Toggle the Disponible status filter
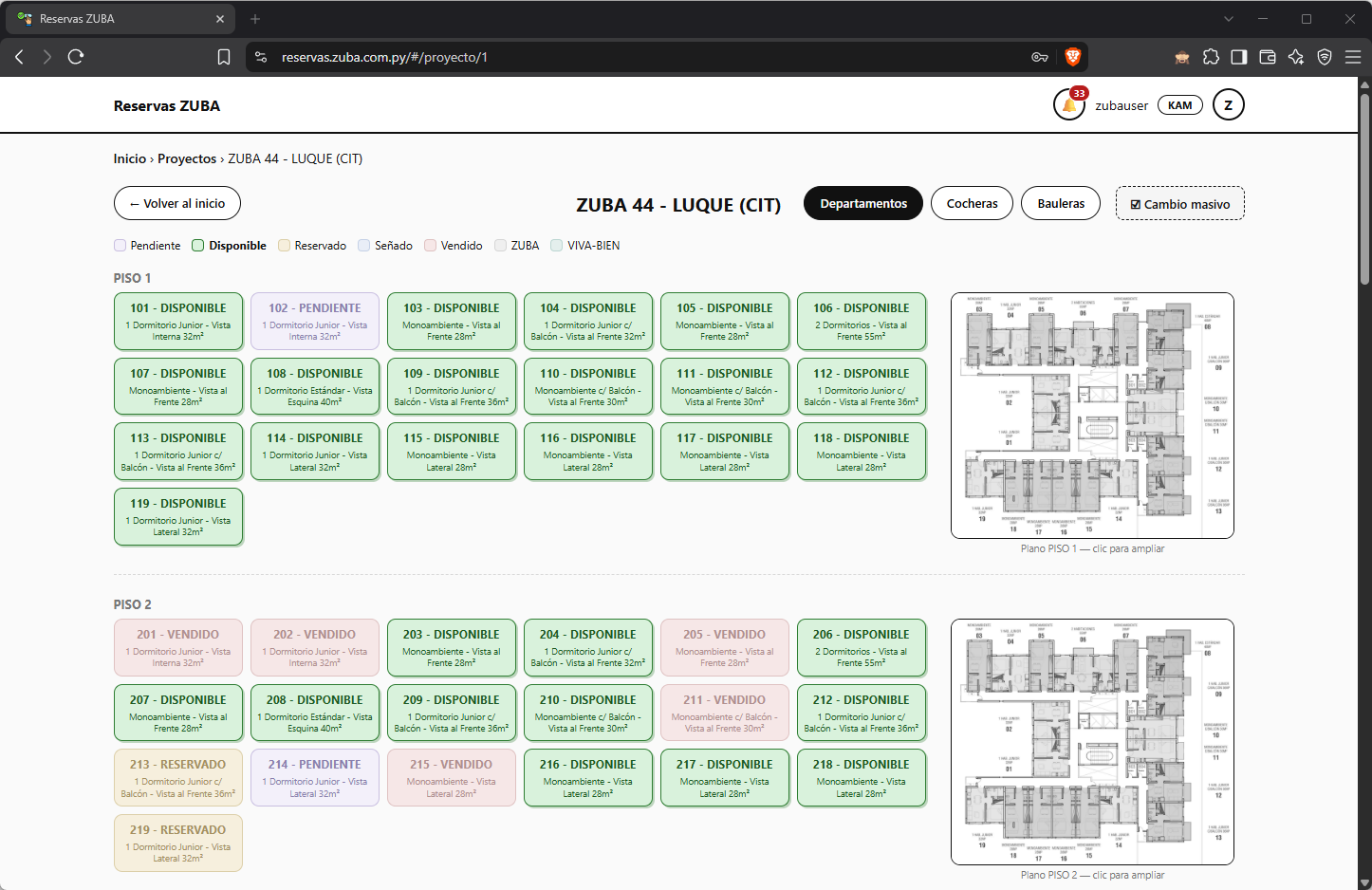Screen dimensions: 1372x890 (229, 246)
